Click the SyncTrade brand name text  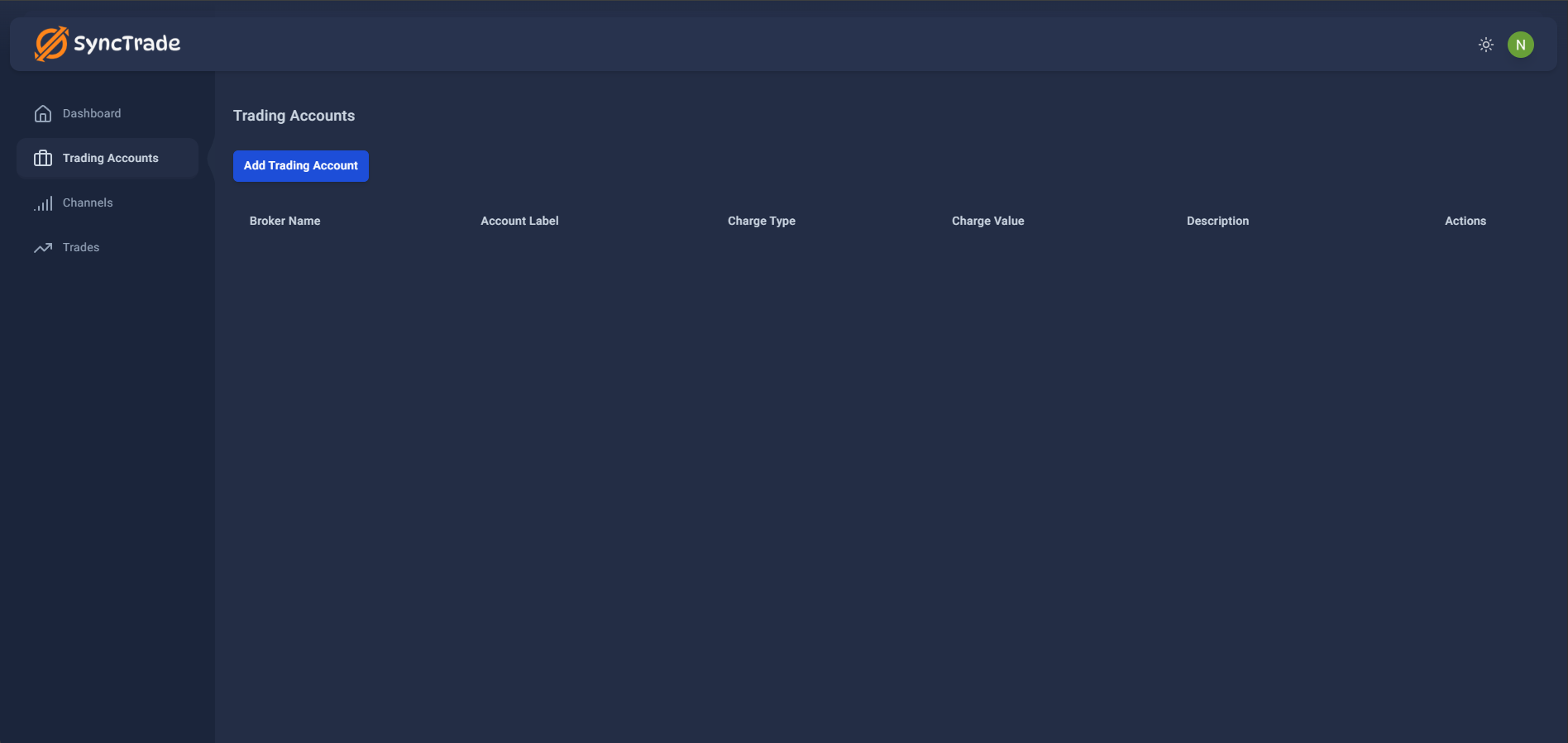(127, 44)
